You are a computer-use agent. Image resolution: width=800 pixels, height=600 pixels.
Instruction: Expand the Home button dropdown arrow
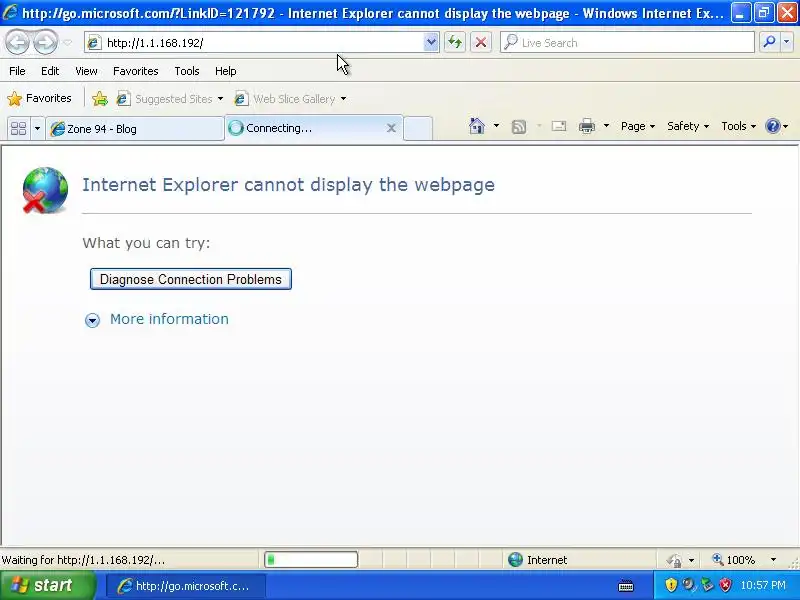coord(496,126)
